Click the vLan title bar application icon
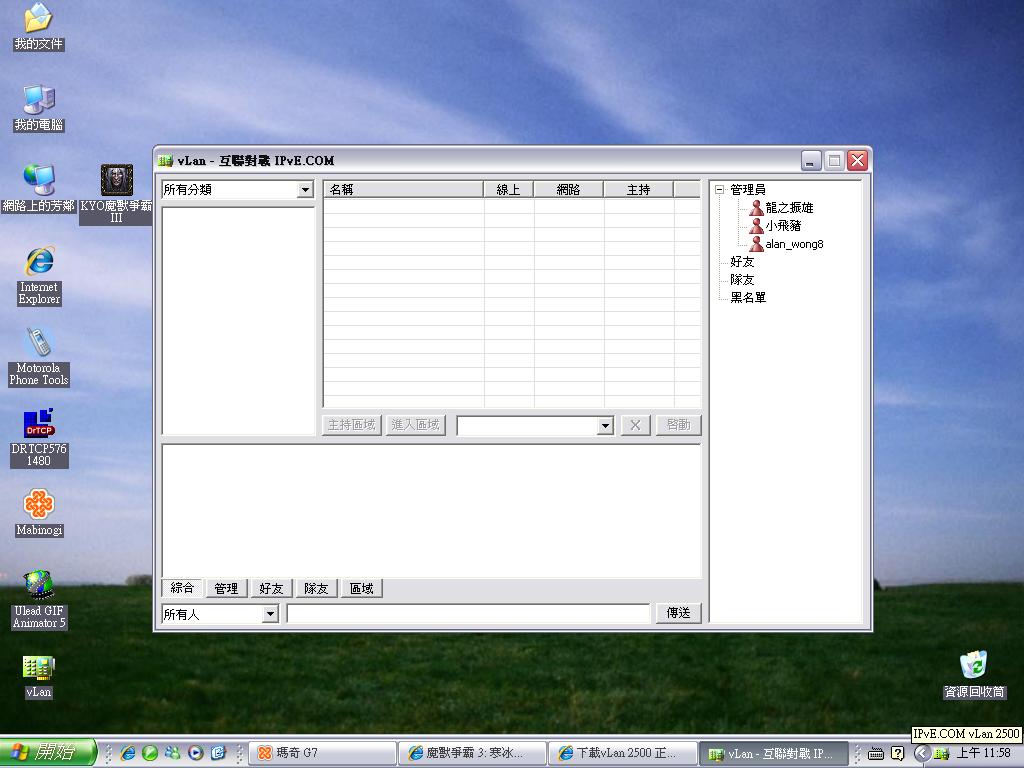Image resolution: width=1024 pixels, height=768 pixels. coord(165,161)
